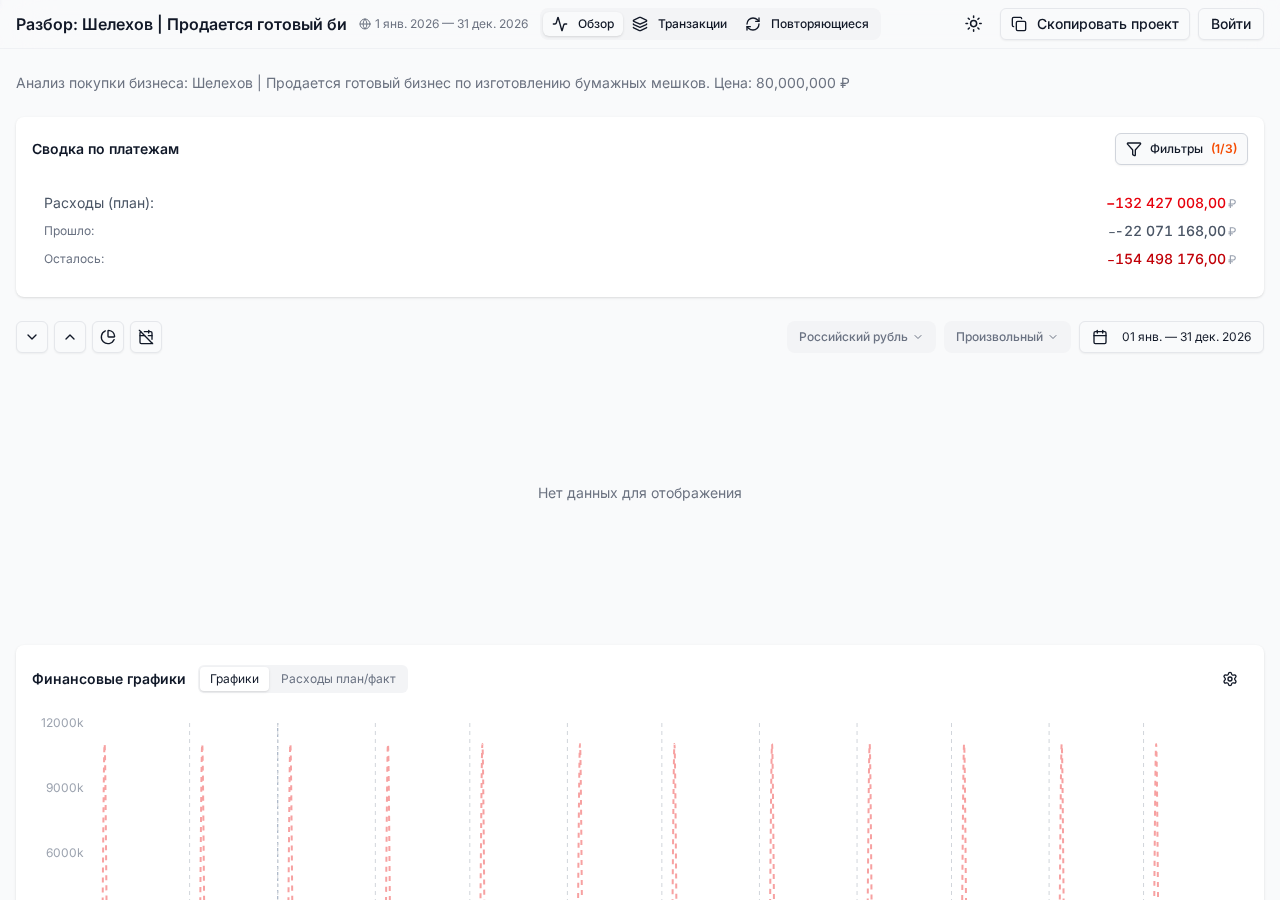Keep Графики view selected
The height and width of the screenshot is (900, 1280).
pos(233,679)
